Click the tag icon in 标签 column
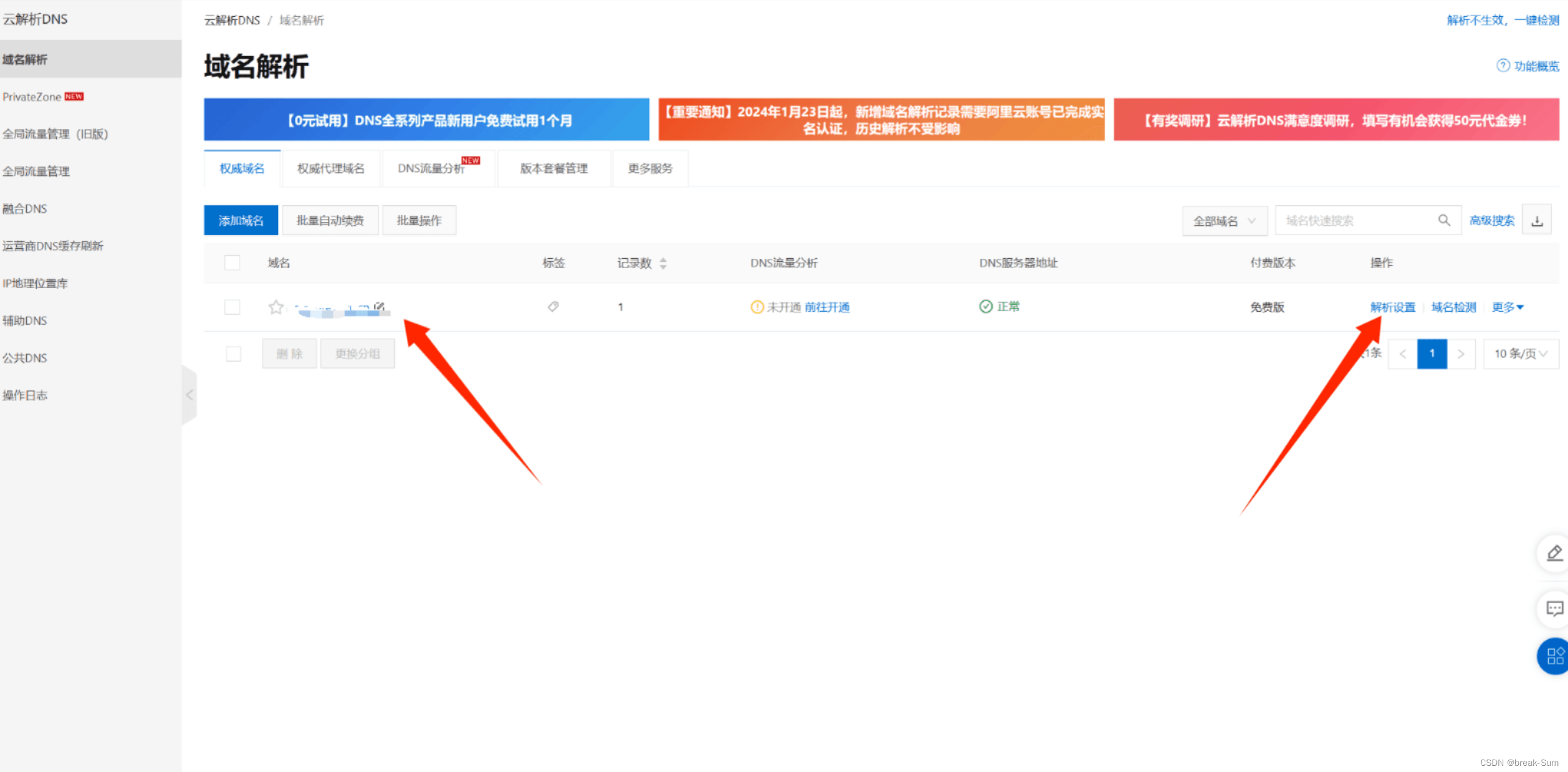This screenshot has height=772, width=1568. click(x=553, y=307)
